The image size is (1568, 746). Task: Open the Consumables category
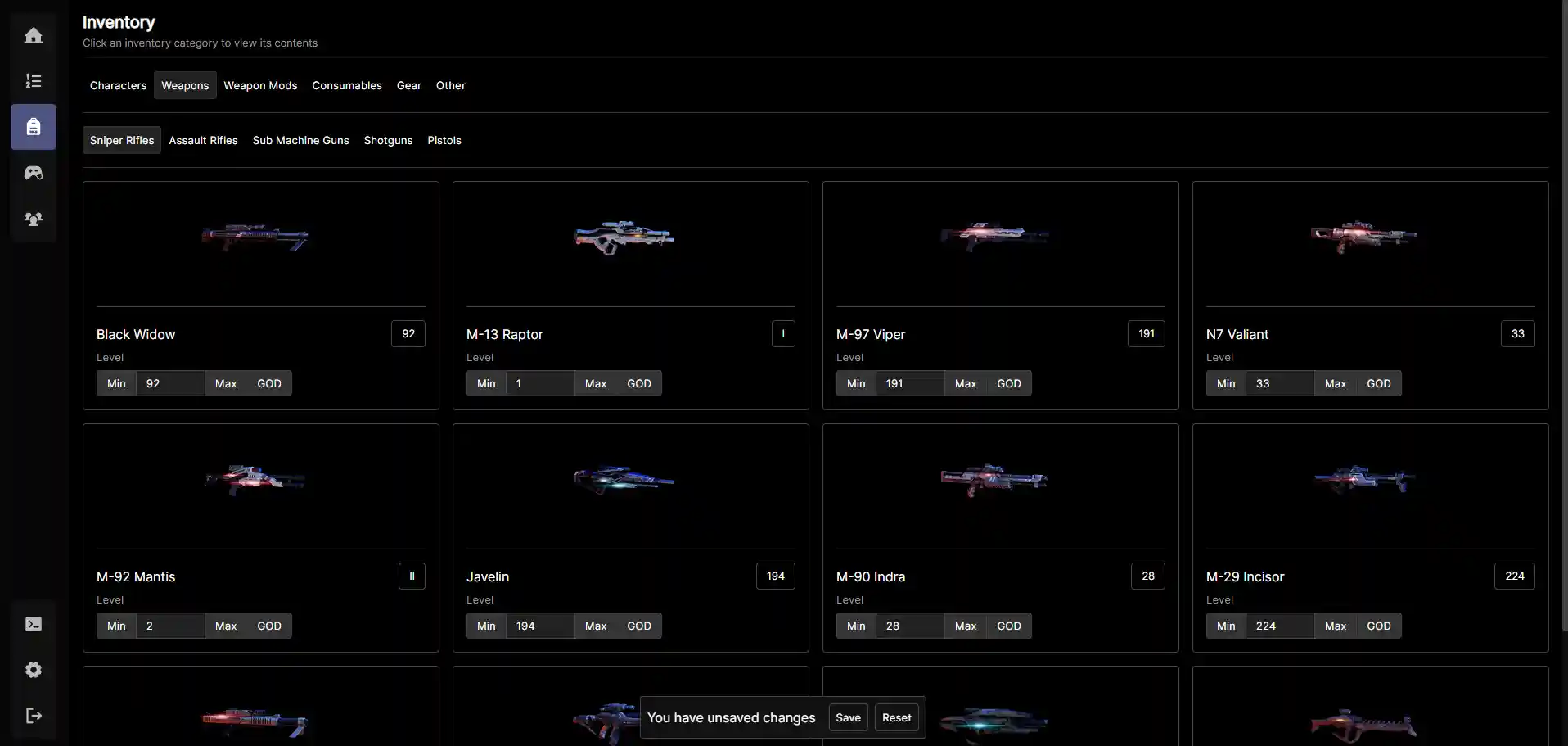[x=346, y=85]
